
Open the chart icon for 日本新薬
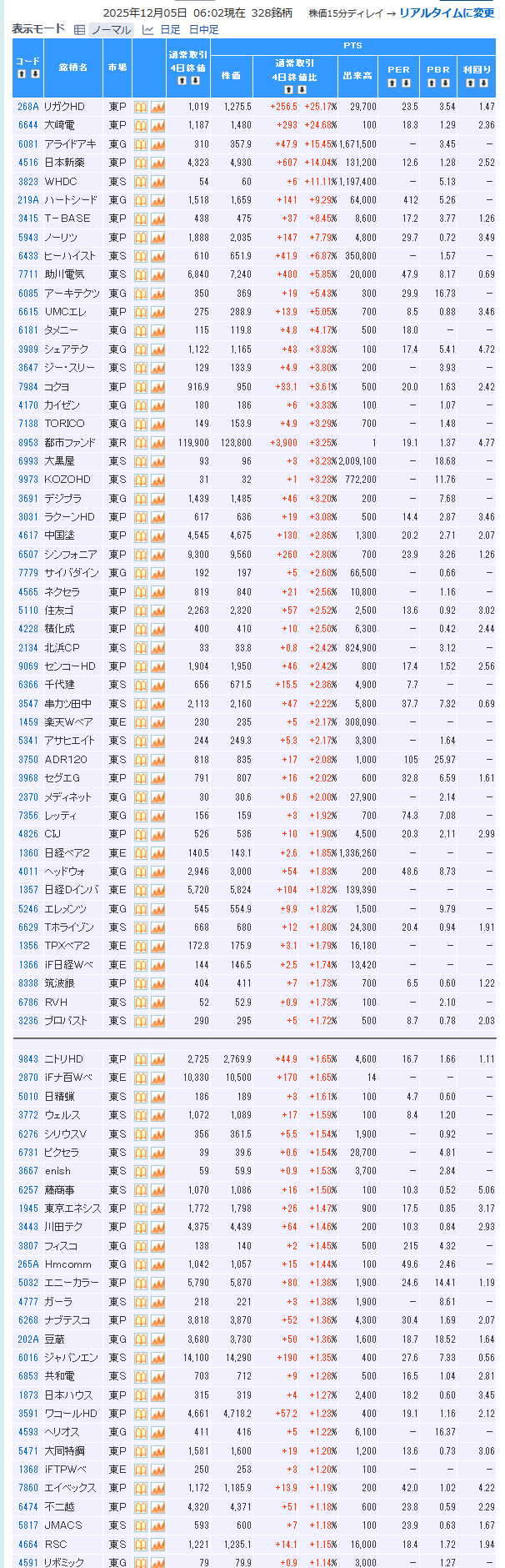[x=157, y=163]
